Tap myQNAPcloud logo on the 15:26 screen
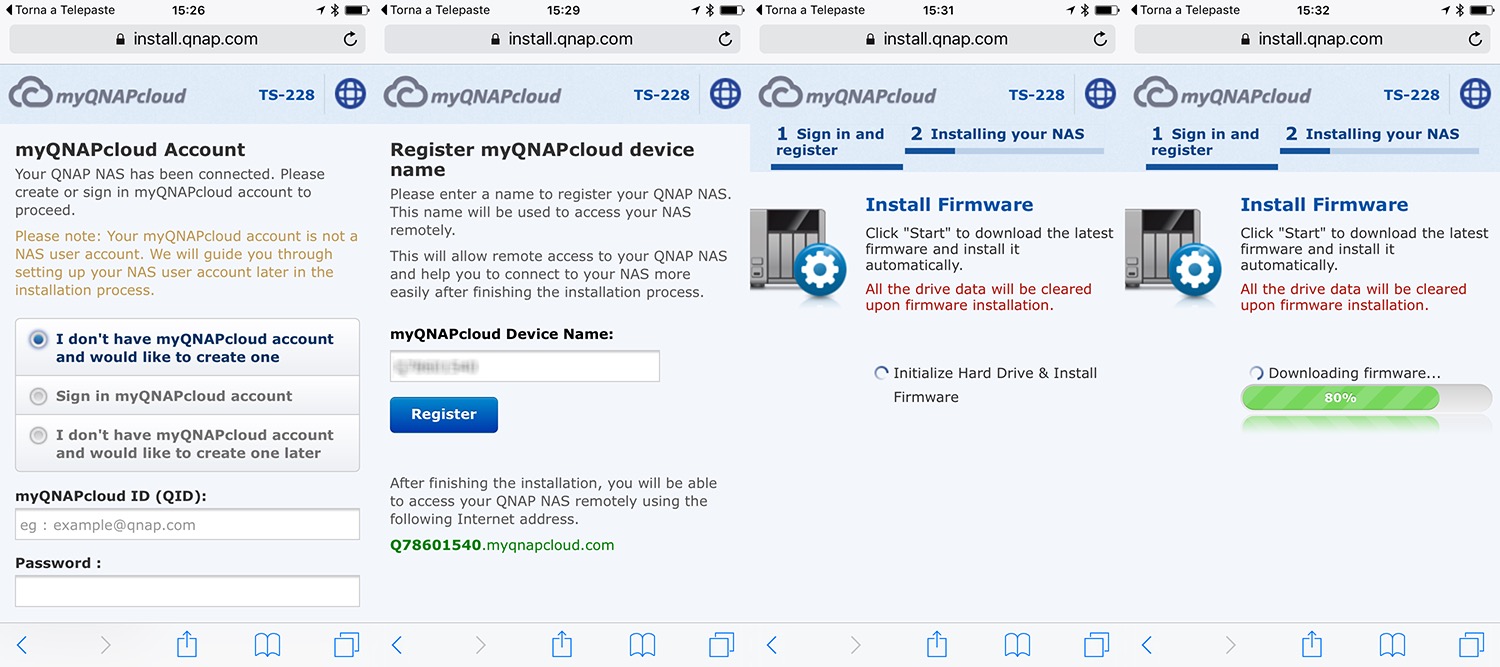Viewport: 1500px width, 667px height. (97, 94)
